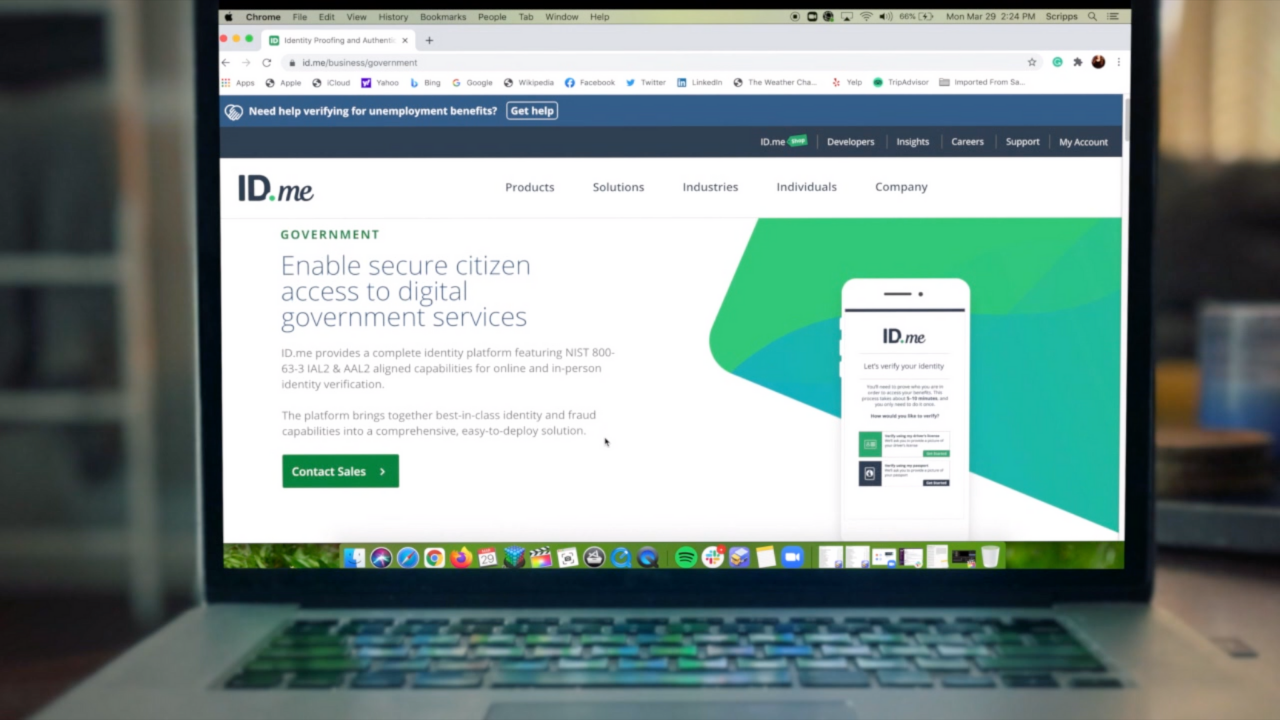Open the Imported From Safari bookmarks folder
Image resolution: width=1280 pixels, height=720 pixels.
(982, 82)
